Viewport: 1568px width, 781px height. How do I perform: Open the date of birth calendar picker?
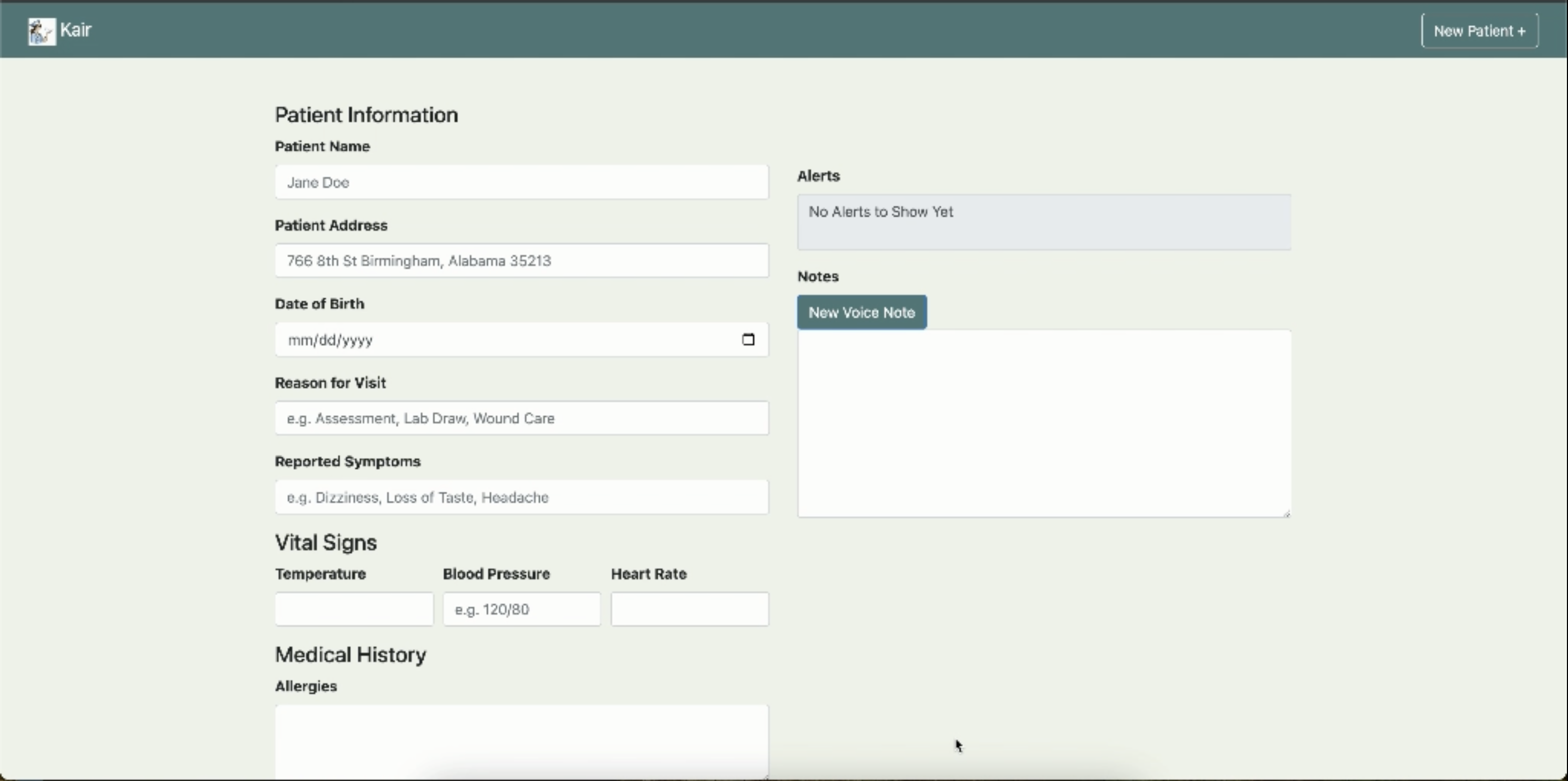click(x=748, y=340)
